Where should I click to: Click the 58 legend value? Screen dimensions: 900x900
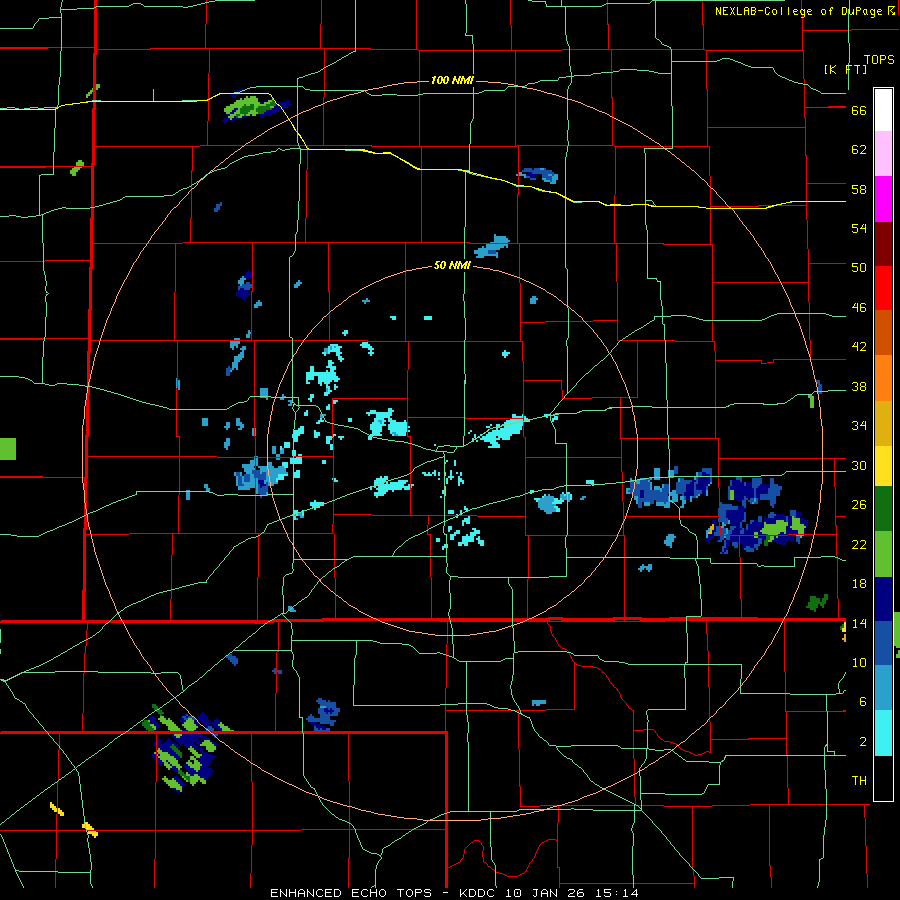point(859,189)
